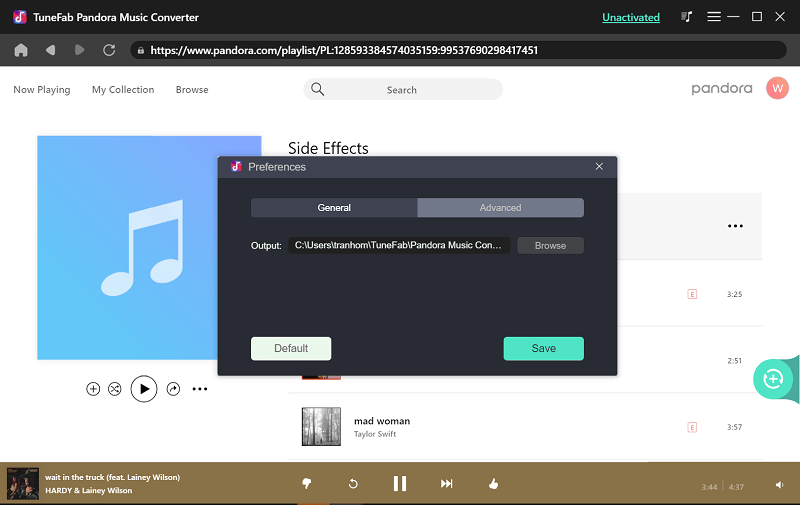The width and height of the screenshot is (800, 505).
Task: Thumbs up the current song
Action: click(x=493, y=484)
